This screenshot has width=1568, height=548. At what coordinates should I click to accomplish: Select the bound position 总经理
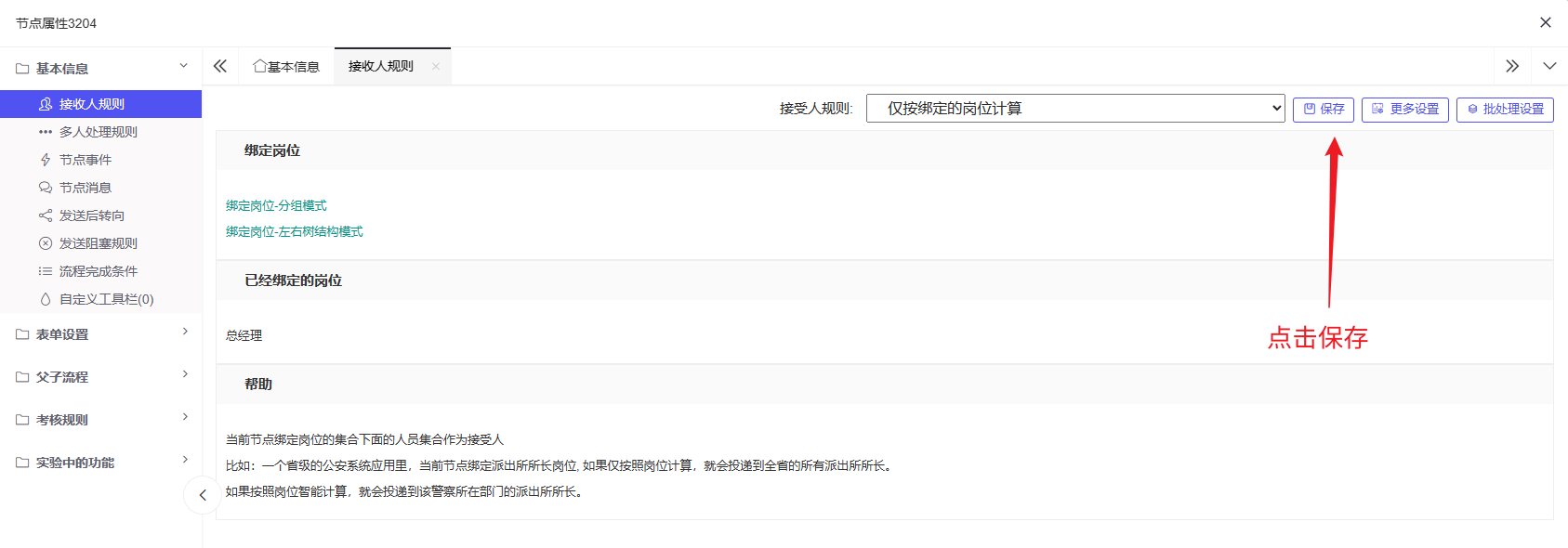point(244,335)
